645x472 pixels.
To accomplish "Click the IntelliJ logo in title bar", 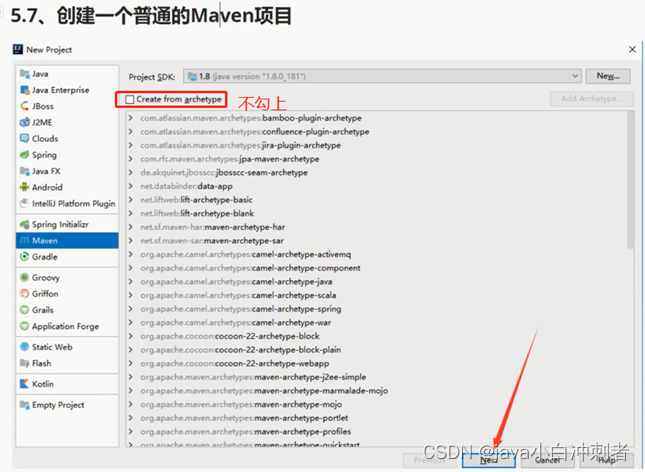I will [x=18, y=49].
